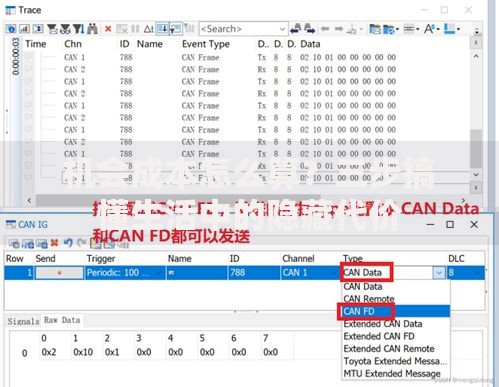499x387 pixels.
Task: Select Extended CAN Data in the list
Action: (396, 324)
